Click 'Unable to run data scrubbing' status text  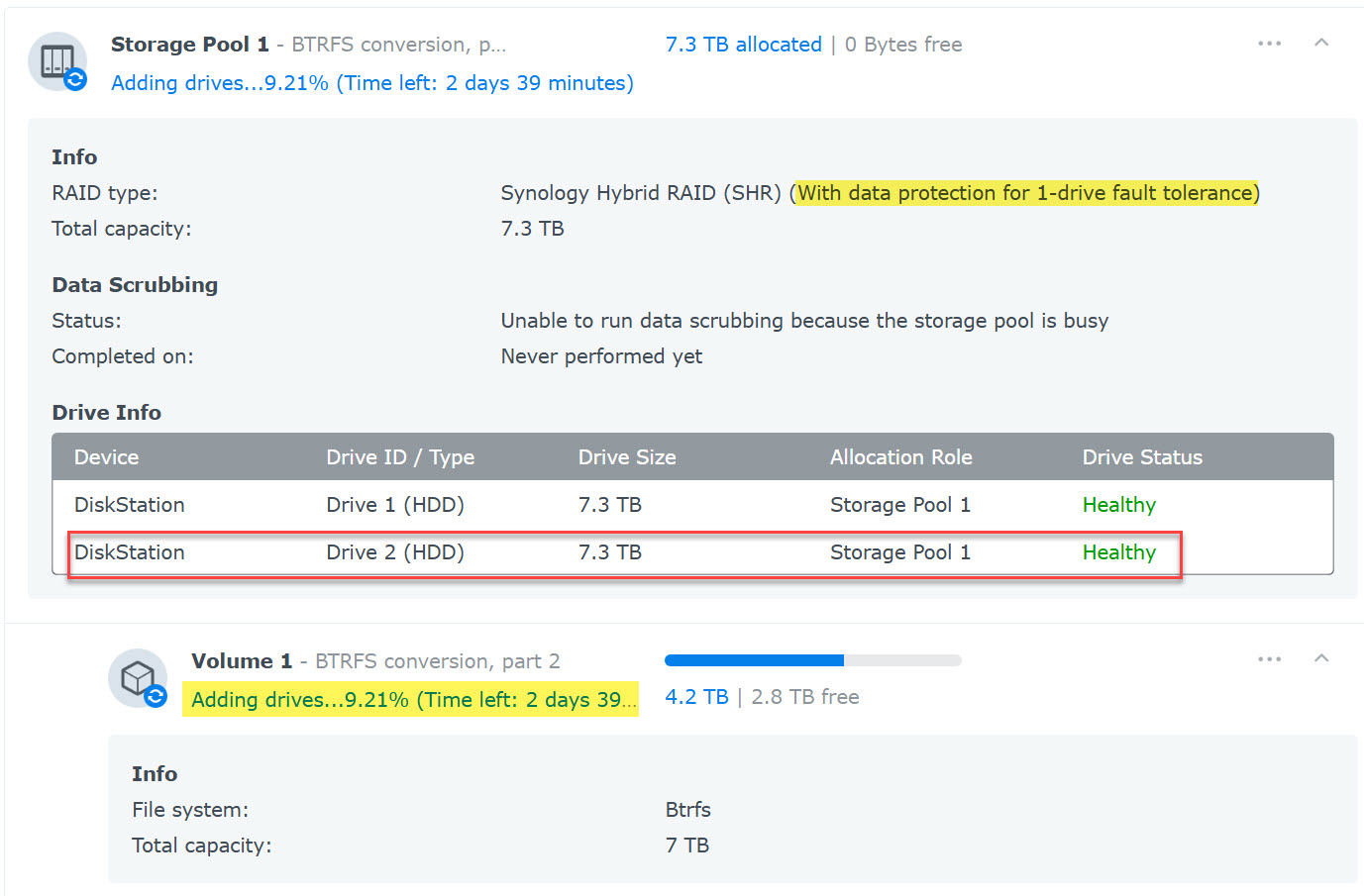[x=804, y=321]
